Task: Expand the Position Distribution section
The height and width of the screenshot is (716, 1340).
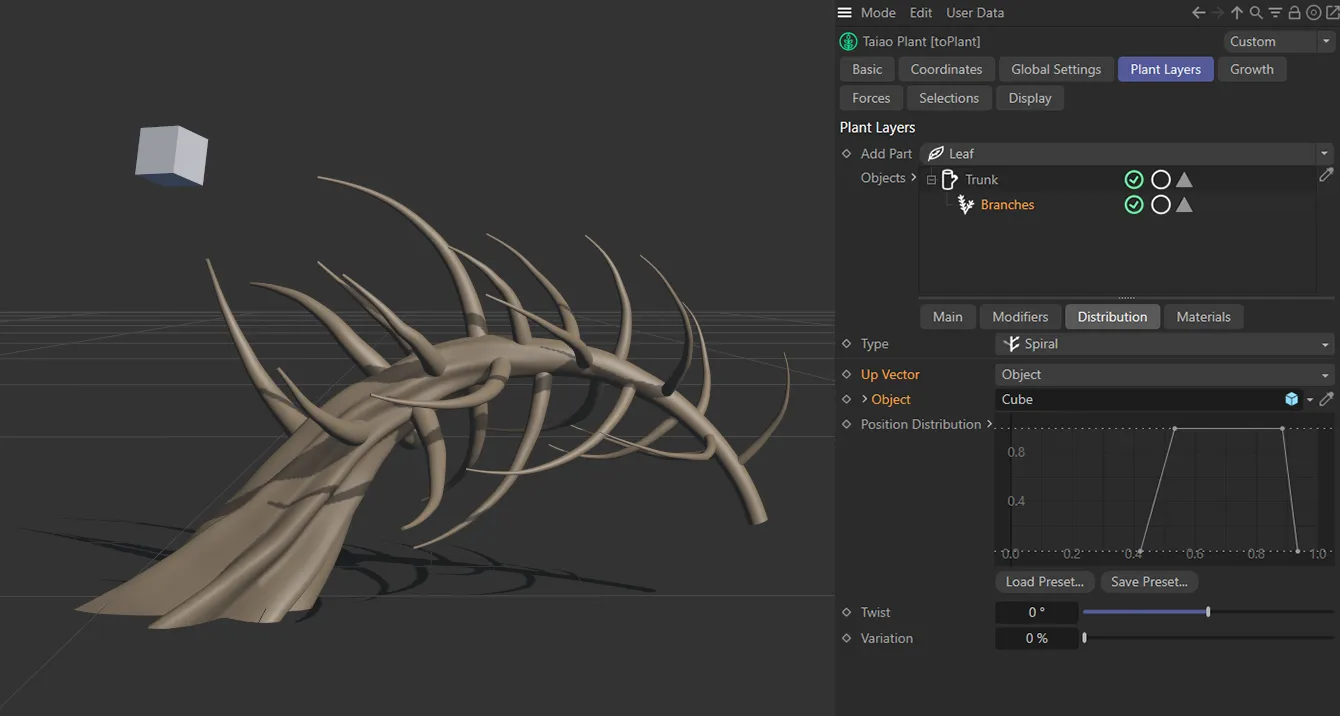Action: 989,423
